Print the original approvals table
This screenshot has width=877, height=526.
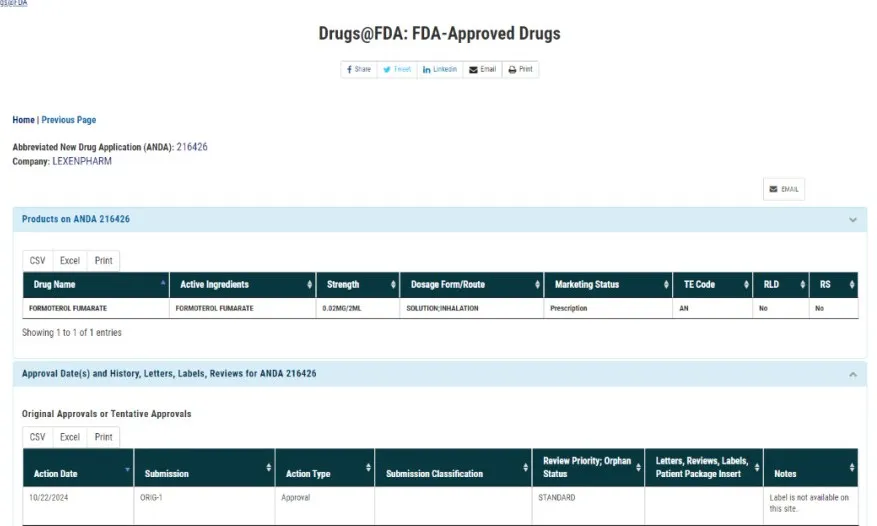(103, 437)
